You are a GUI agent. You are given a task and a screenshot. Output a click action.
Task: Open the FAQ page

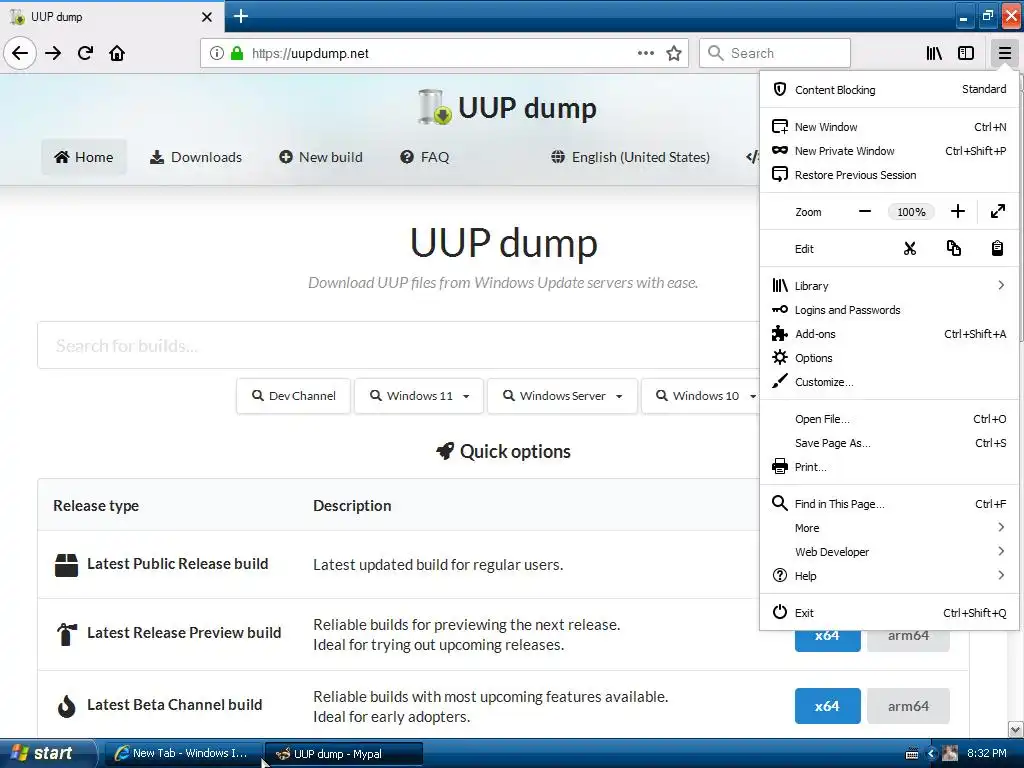click(x=424, y=157)
